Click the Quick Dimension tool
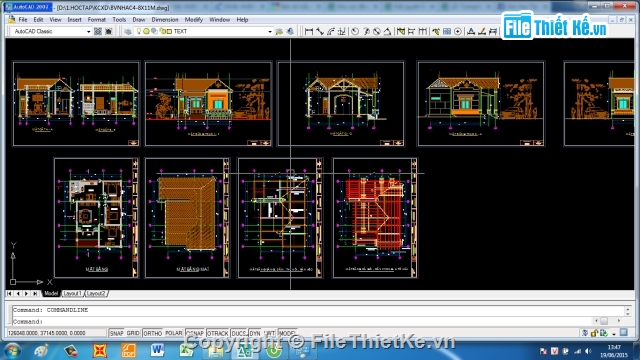 pos(401,31)
